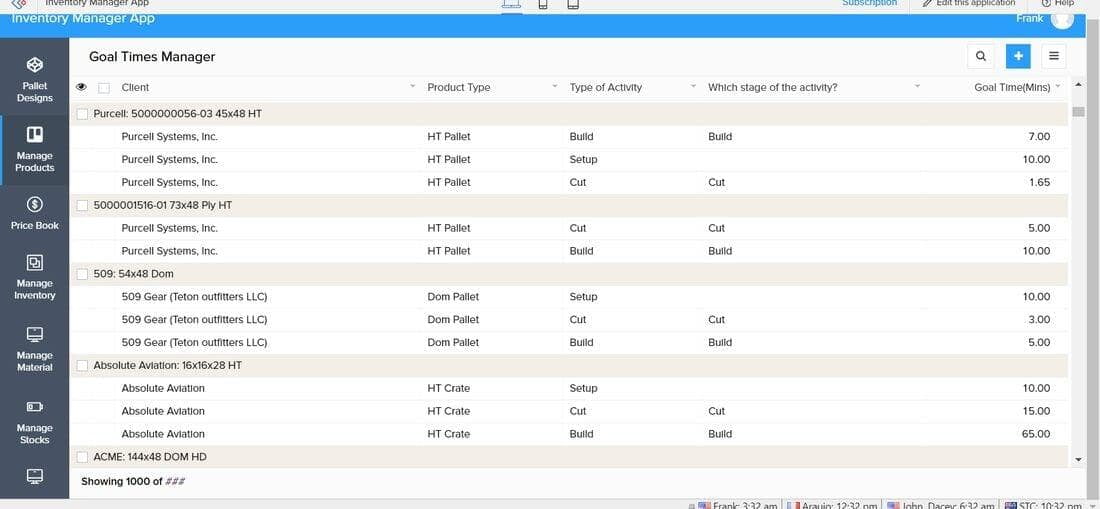The image size is (1100, 509).
Task: Click Purcell Systems, Inc. in the 7.00 row
Action: tap(170, 137)
